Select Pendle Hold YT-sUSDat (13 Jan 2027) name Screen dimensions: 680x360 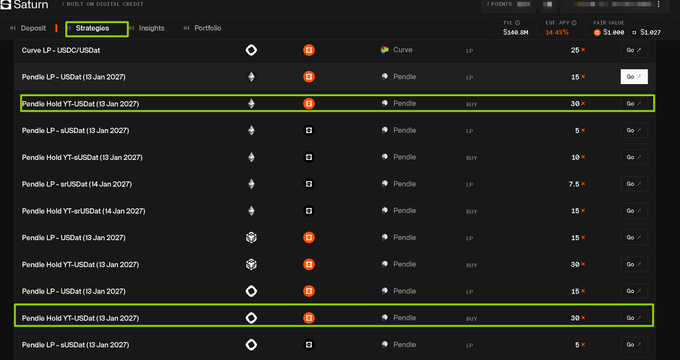coord(82,157)
